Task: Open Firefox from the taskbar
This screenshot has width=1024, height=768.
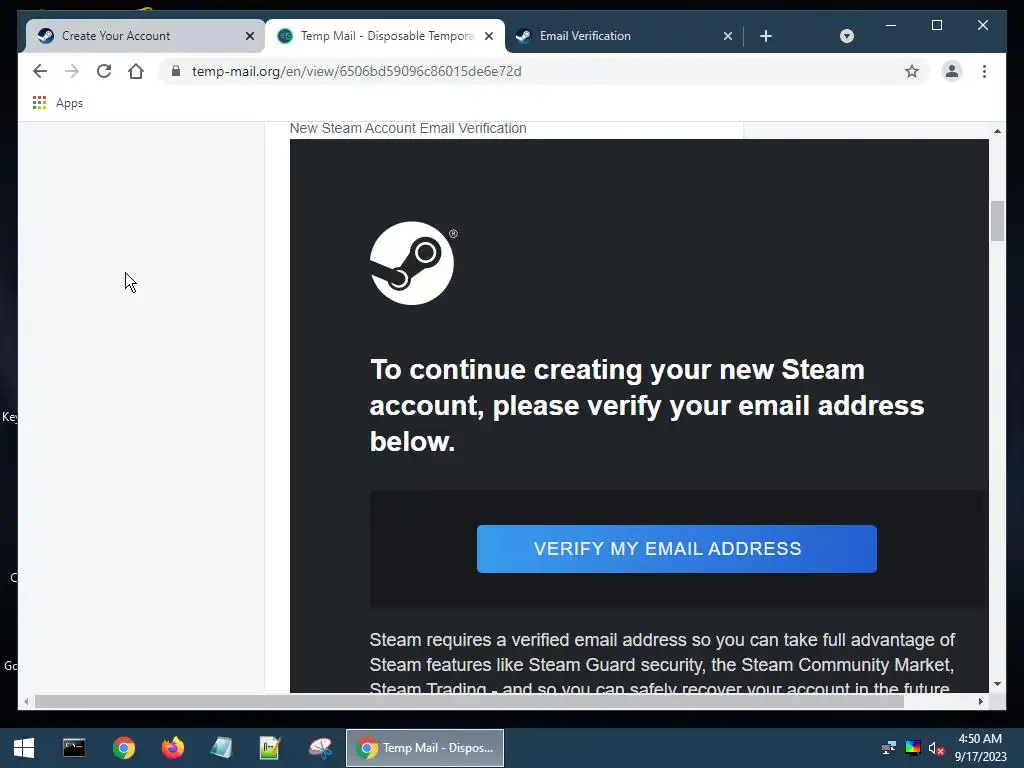Action: tap(172, 748)
